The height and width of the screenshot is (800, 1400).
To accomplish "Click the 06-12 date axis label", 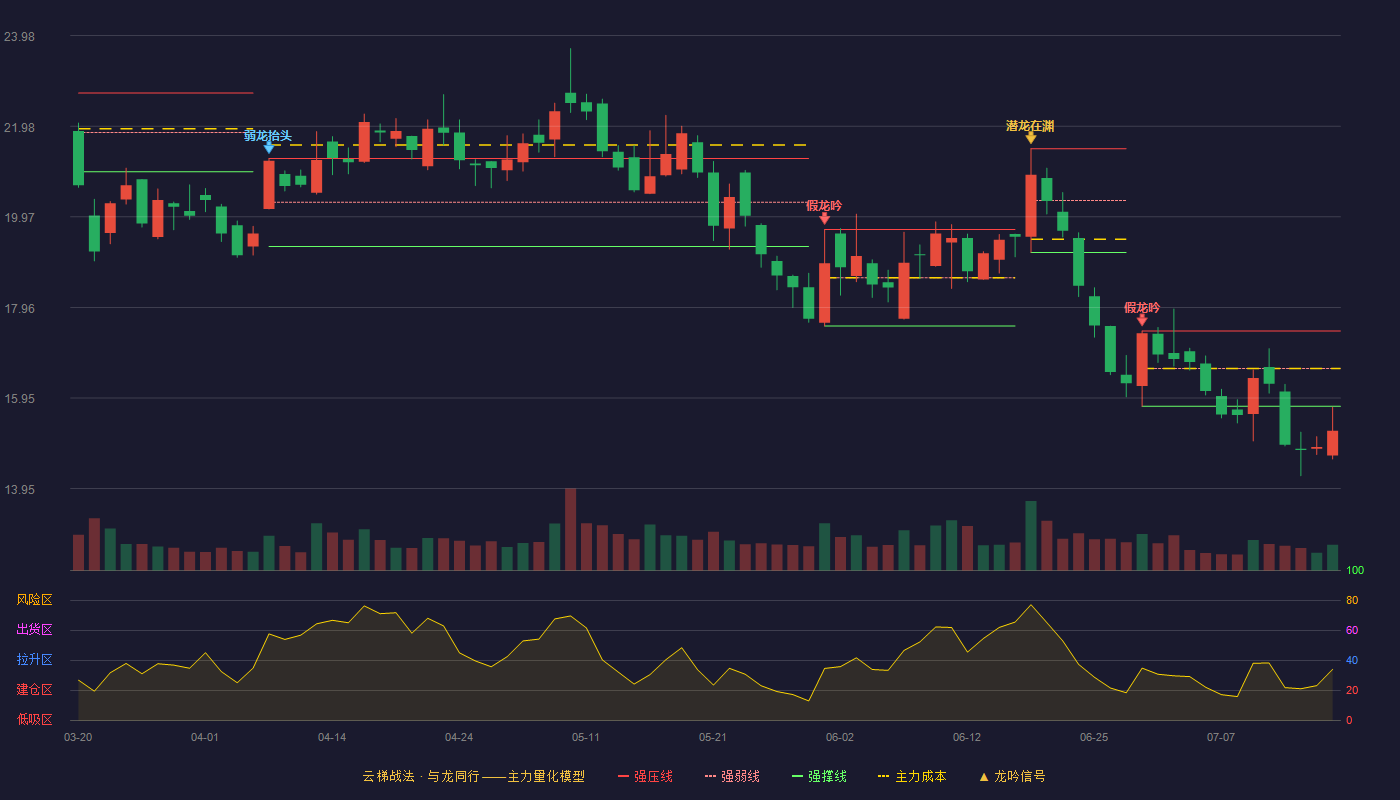I will pyautogui.click(x=967, y=737).
